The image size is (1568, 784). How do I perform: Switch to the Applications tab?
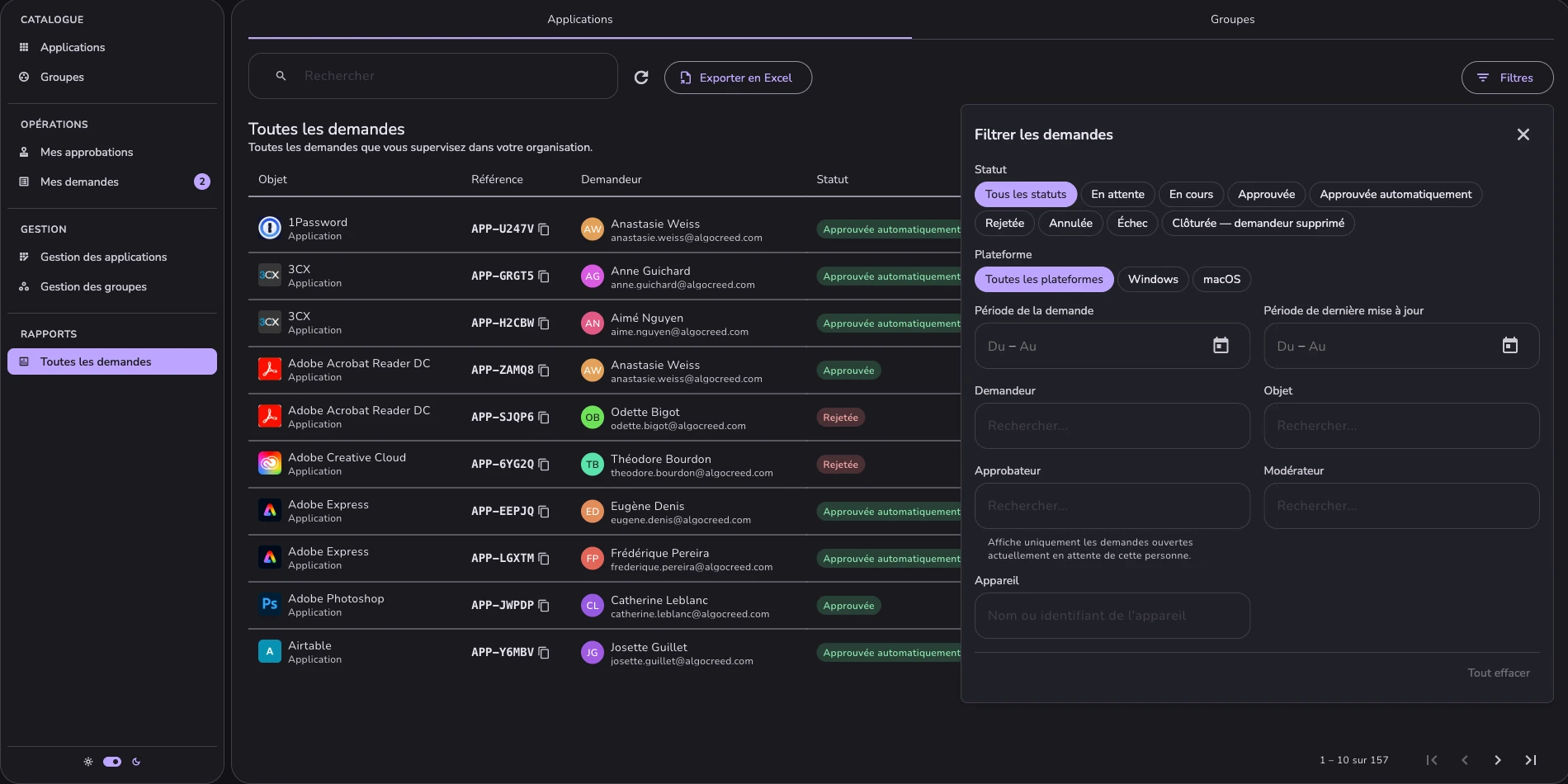coord(580,19)
